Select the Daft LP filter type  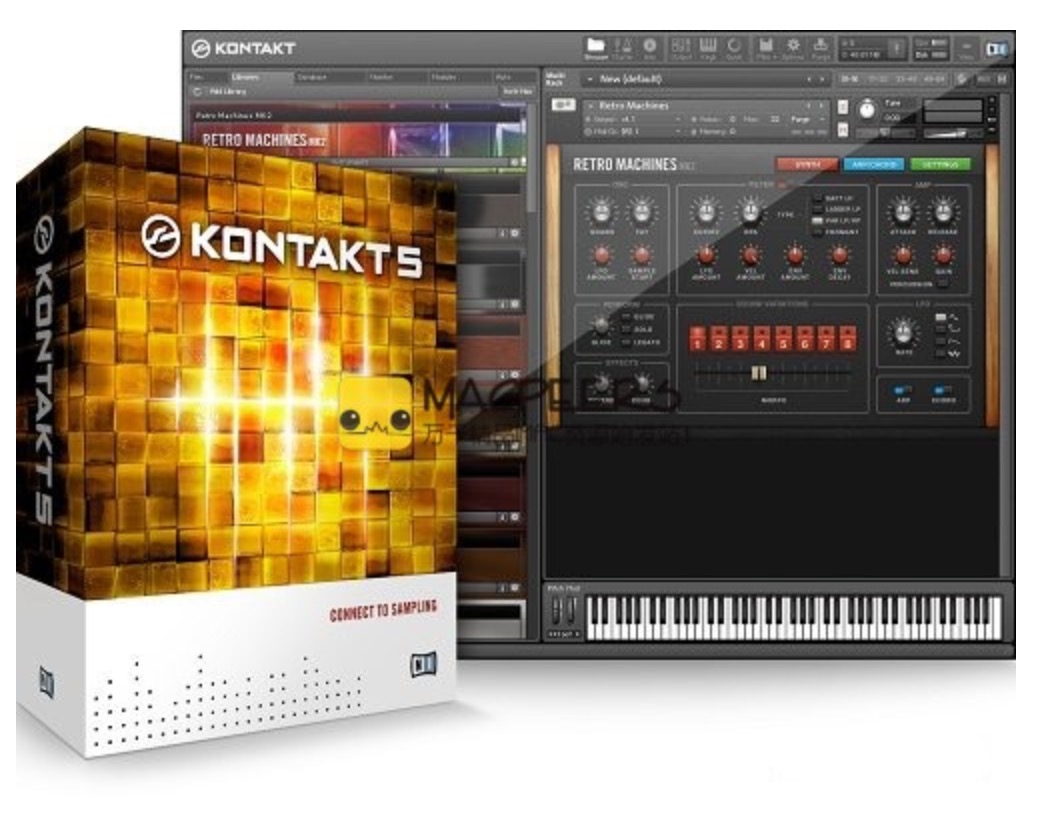coord(818,198)
